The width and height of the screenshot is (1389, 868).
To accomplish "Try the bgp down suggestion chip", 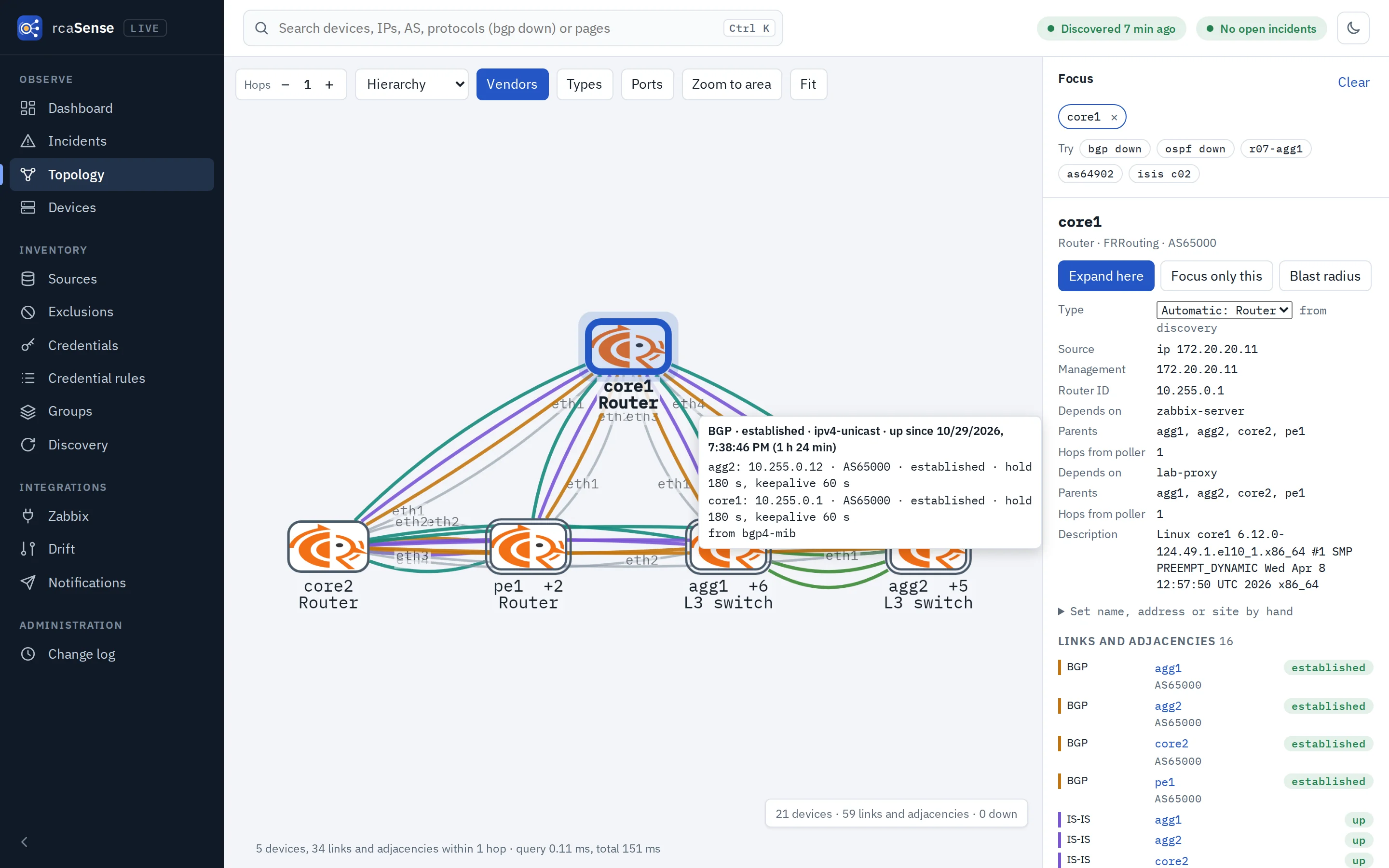I will (1115, 149).
